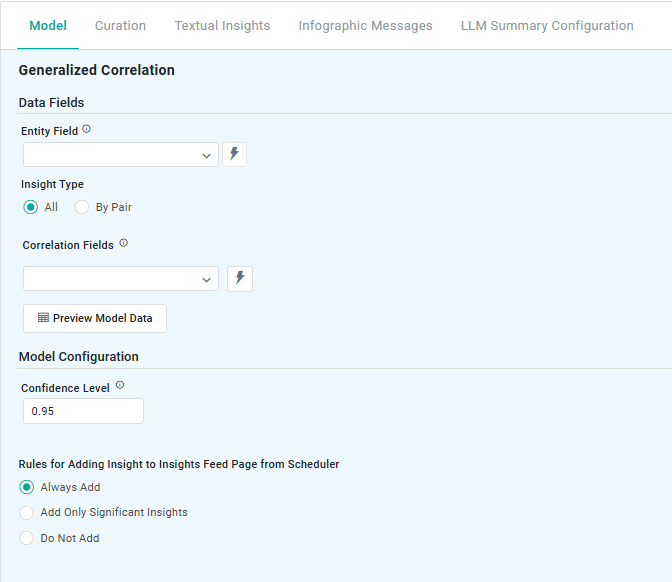Viewport: 672px width, 582px height.
Task: Expand the Entity Field dropdown arrow
Action: coord(206,155)
